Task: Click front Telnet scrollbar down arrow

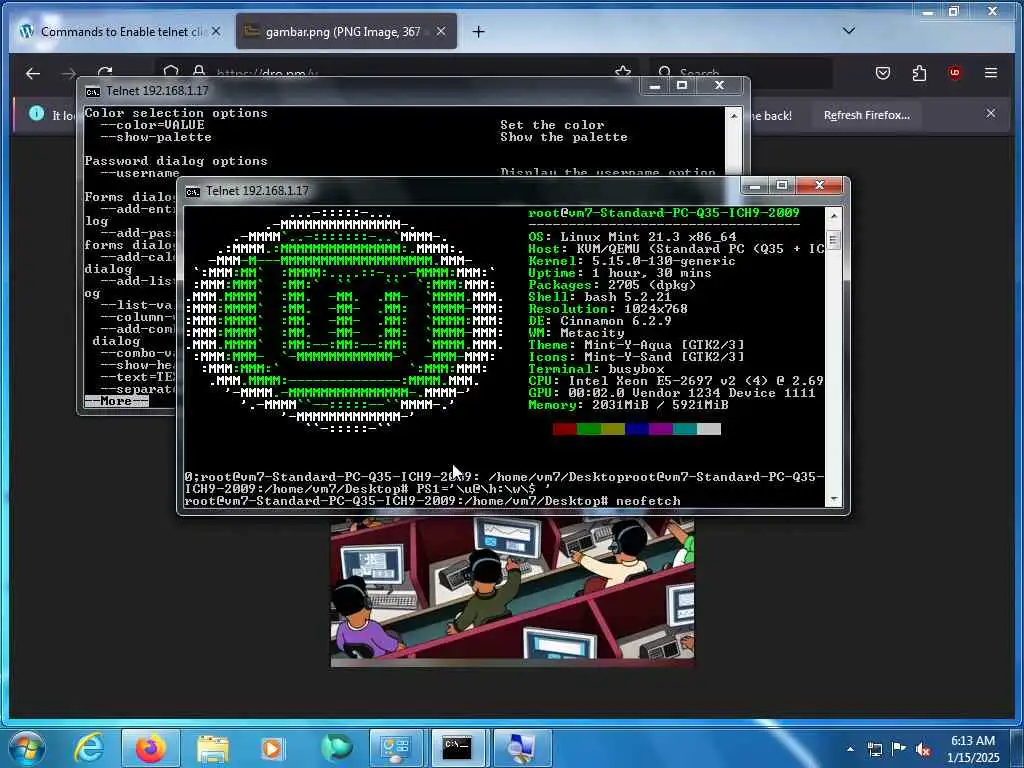Action: pyautogui.click(x=833, y=499)
